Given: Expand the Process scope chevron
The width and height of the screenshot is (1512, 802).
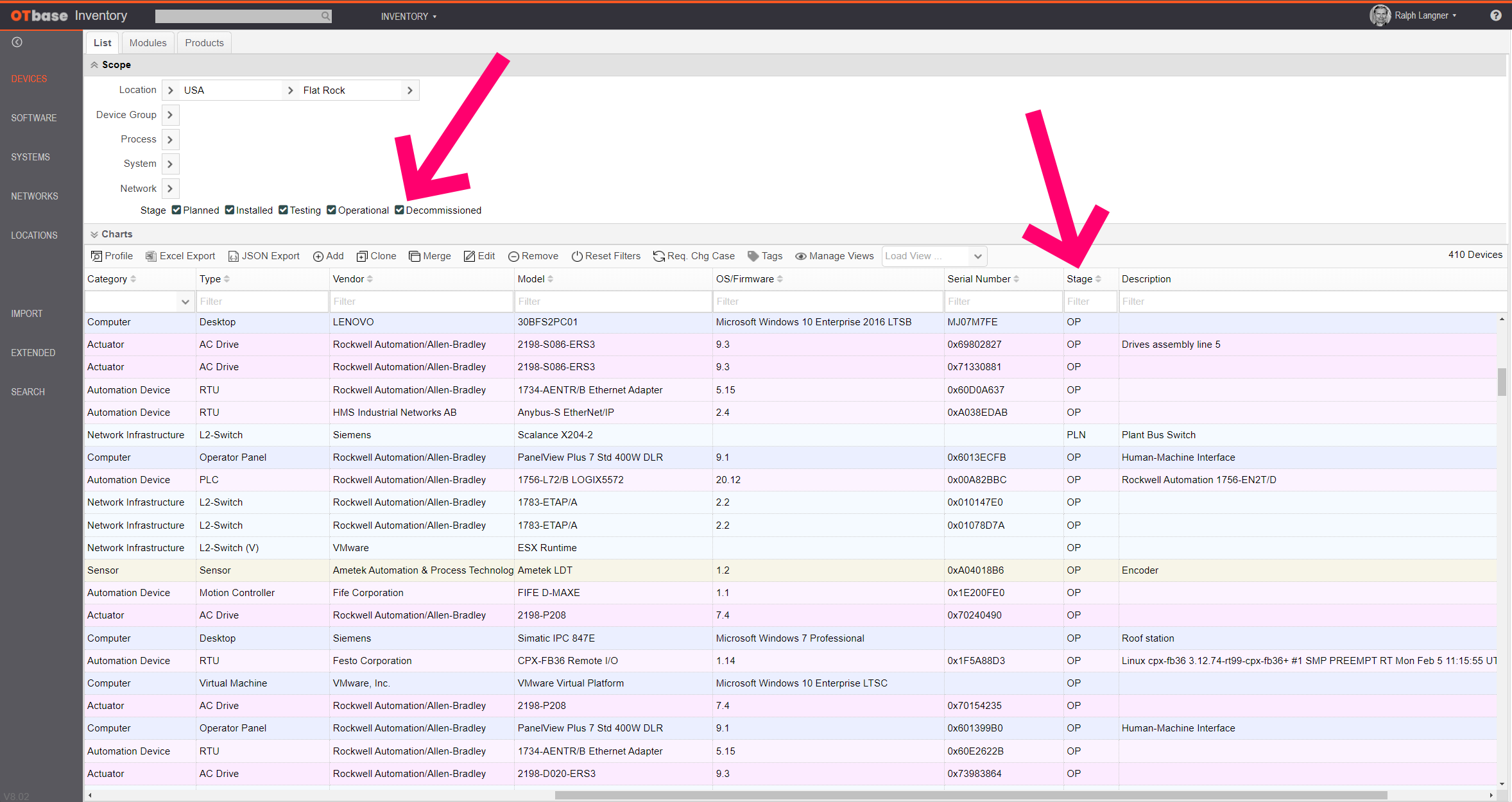Looking at the screenshot, I should (170, 139).
